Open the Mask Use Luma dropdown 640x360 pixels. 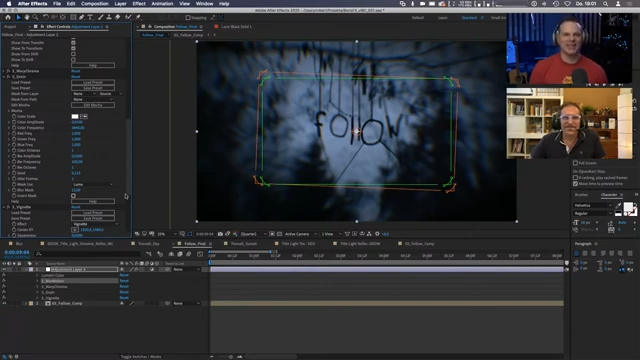pos(93,184)
